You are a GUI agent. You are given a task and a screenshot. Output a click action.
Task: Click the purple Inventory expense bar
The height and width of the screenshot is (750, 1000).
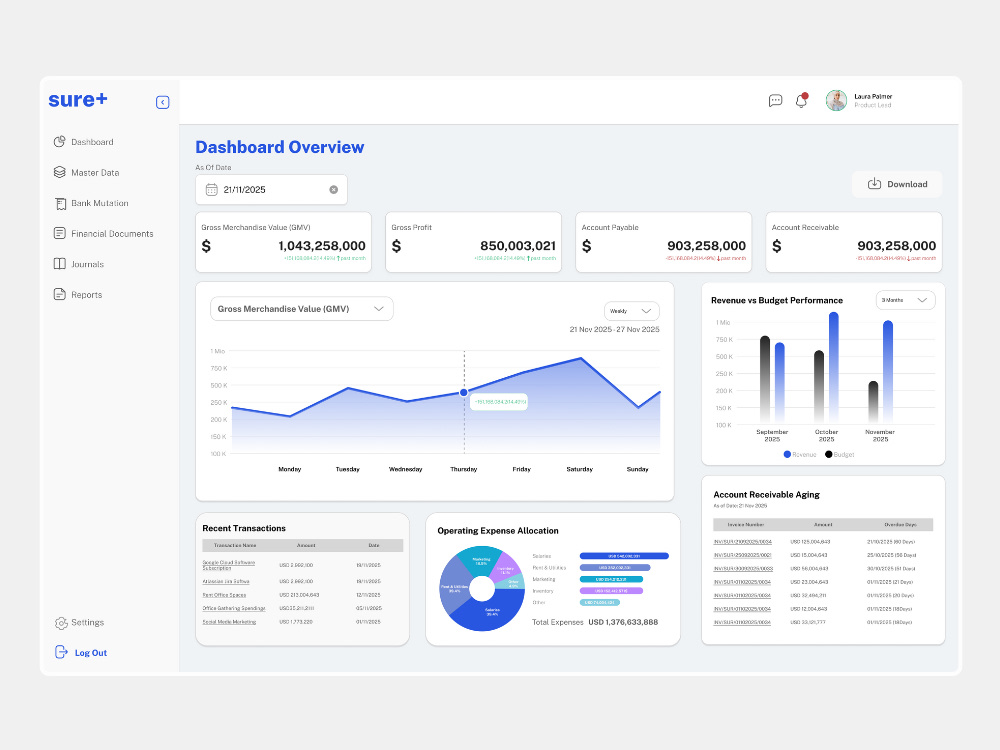pos(611,591)
